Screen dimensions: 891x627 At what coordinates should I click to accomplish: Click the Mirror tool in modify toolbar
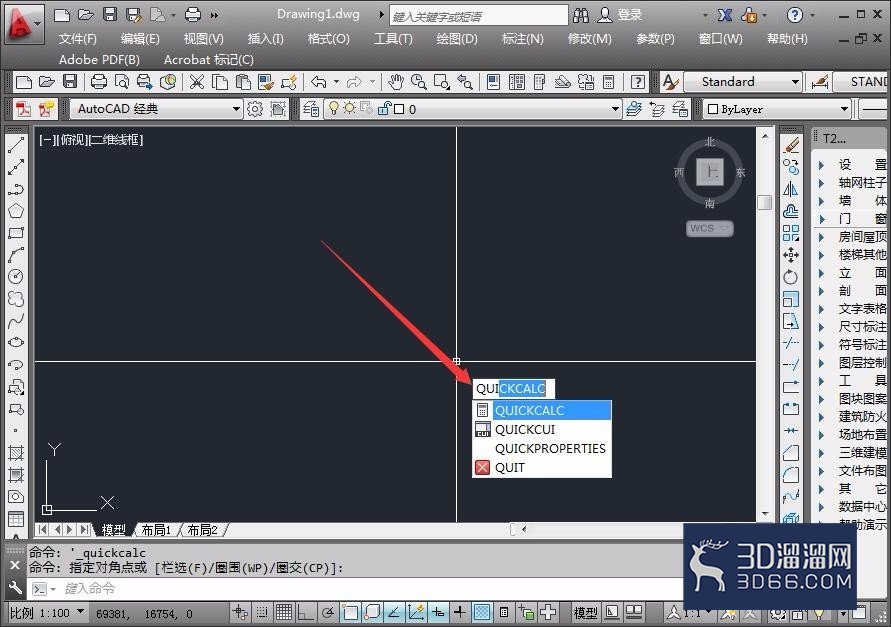click(x=791, y=189)
